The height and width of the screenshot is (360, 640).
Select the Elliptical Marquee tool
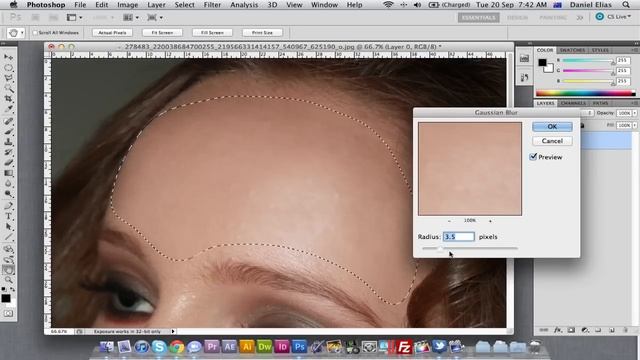tap(8, 67)
